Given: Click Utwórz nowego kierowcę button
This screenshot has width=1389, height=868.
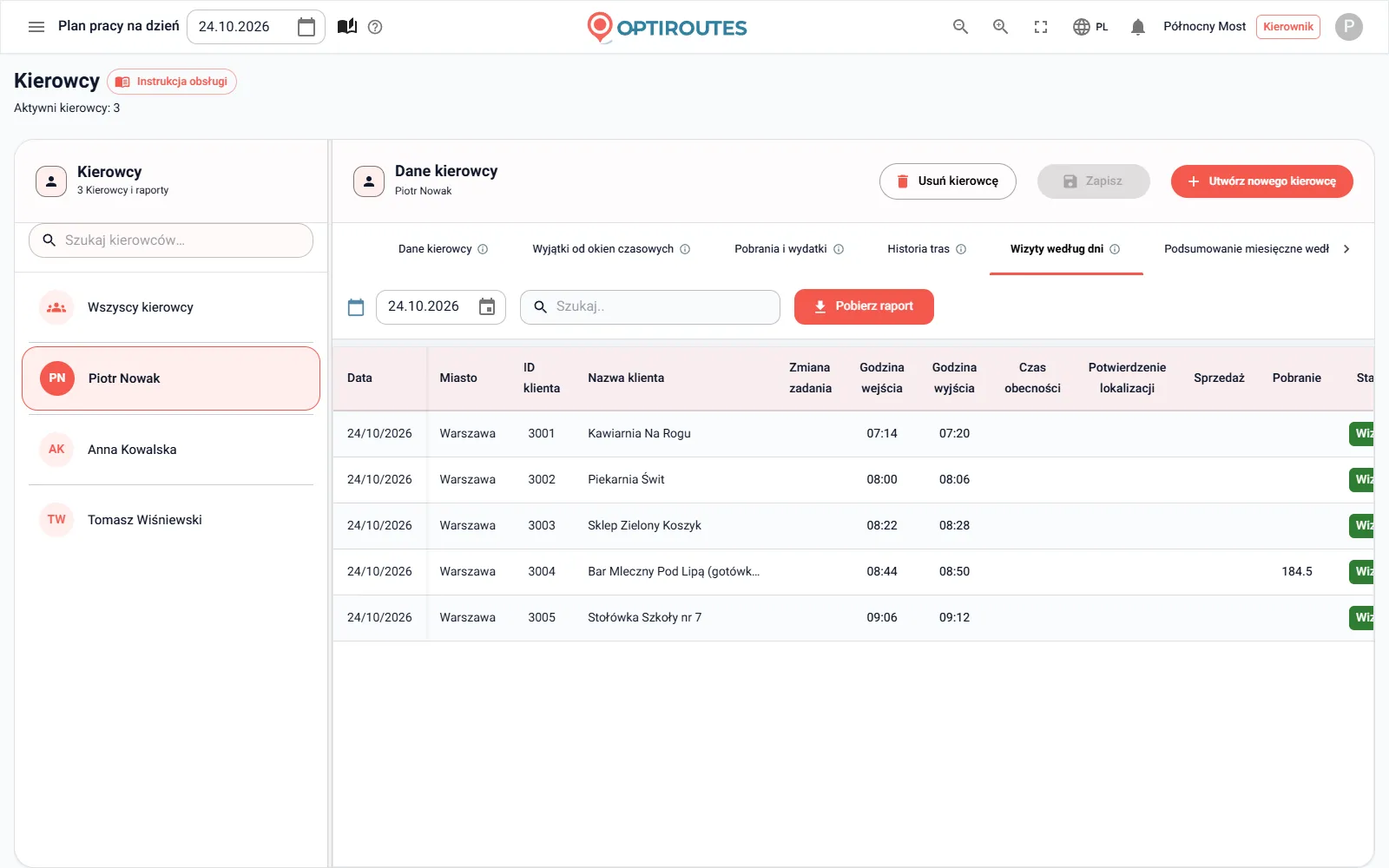Looking at the screenshot, I should pos(1262,181).
